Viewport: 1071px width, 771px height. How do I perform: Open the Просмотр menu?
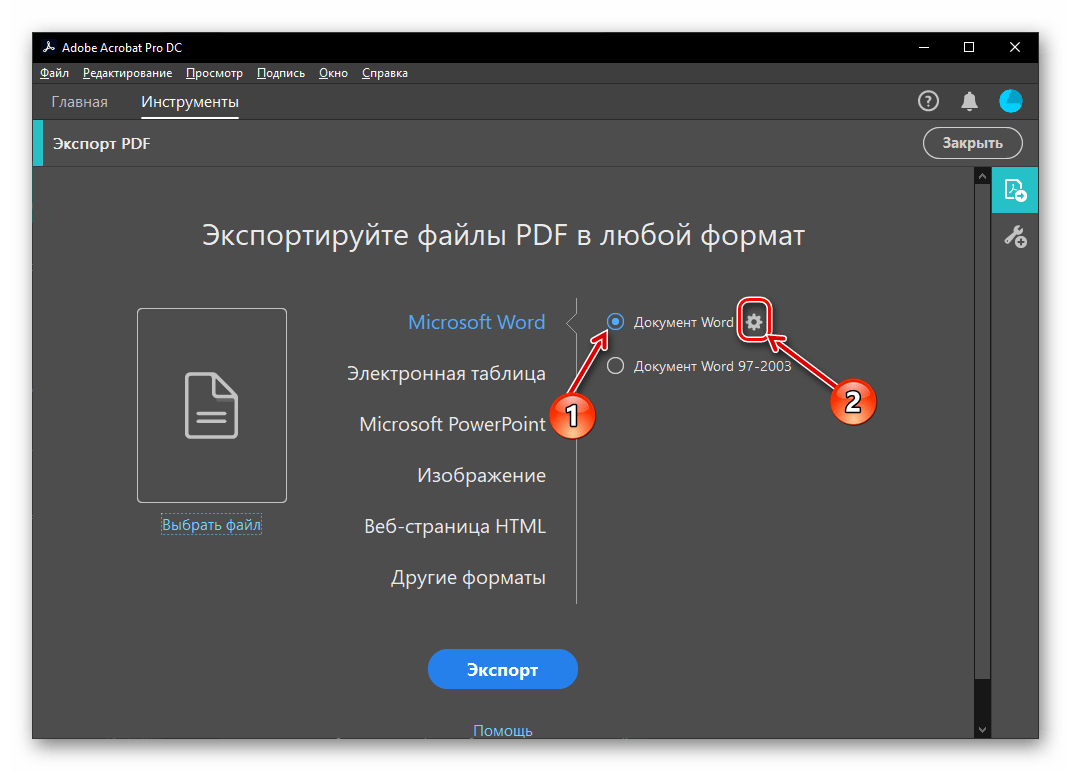[214, 73]
